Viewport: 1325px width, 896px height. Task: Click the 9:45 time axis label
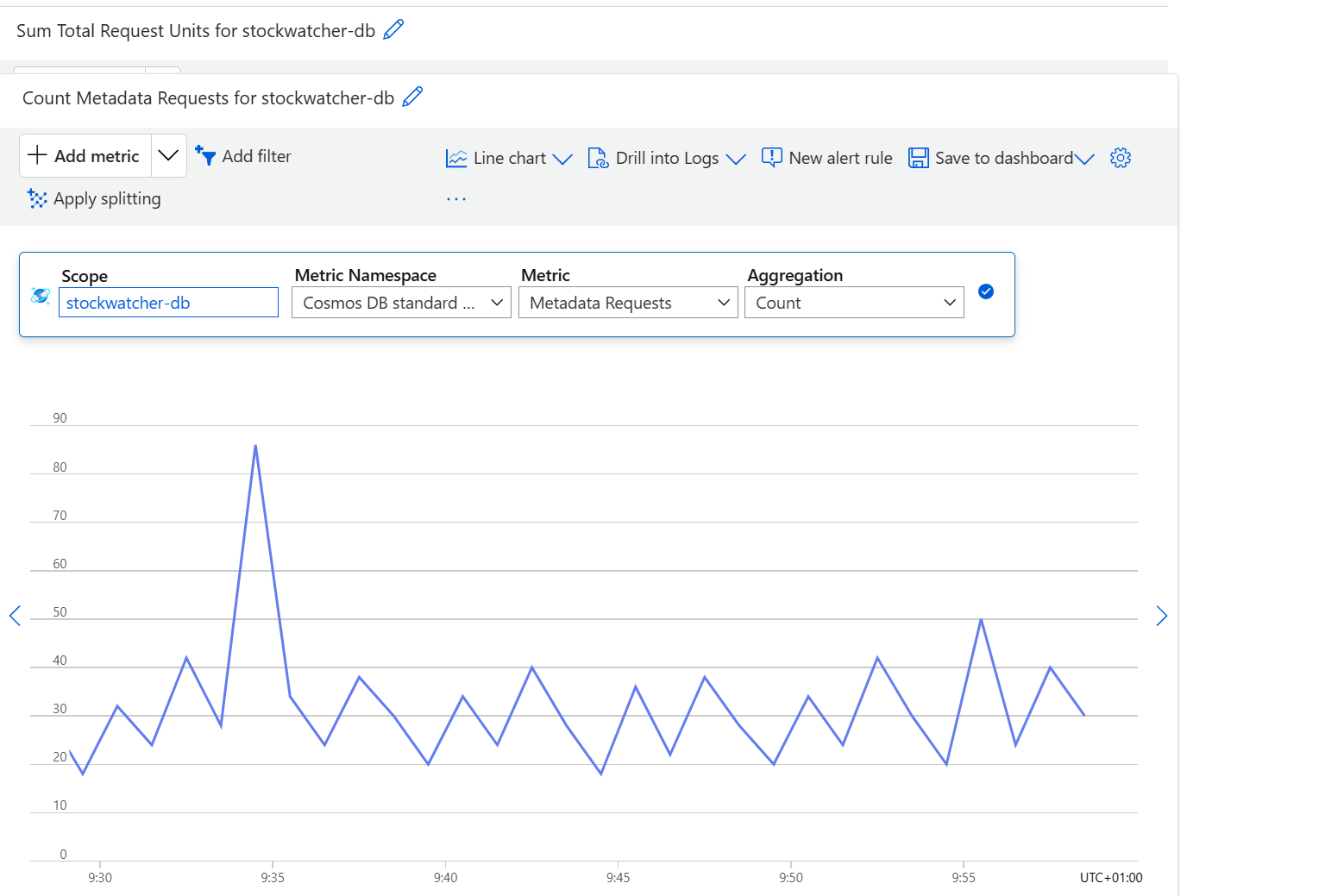coord(618,878)
